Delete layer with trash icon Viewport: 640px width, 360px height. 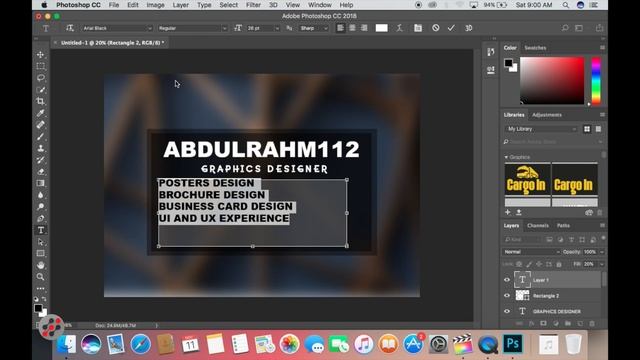pyautogui.click(x=592, y=323)
